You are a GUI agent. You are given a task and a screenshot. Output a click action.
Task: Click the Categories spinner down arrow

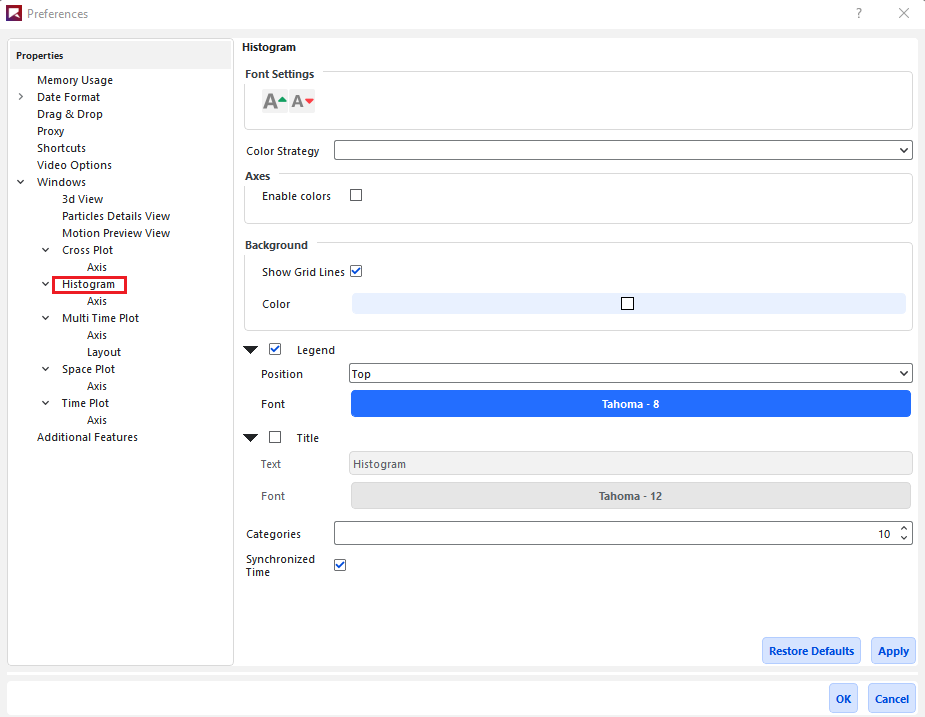(x=903, y=538)
